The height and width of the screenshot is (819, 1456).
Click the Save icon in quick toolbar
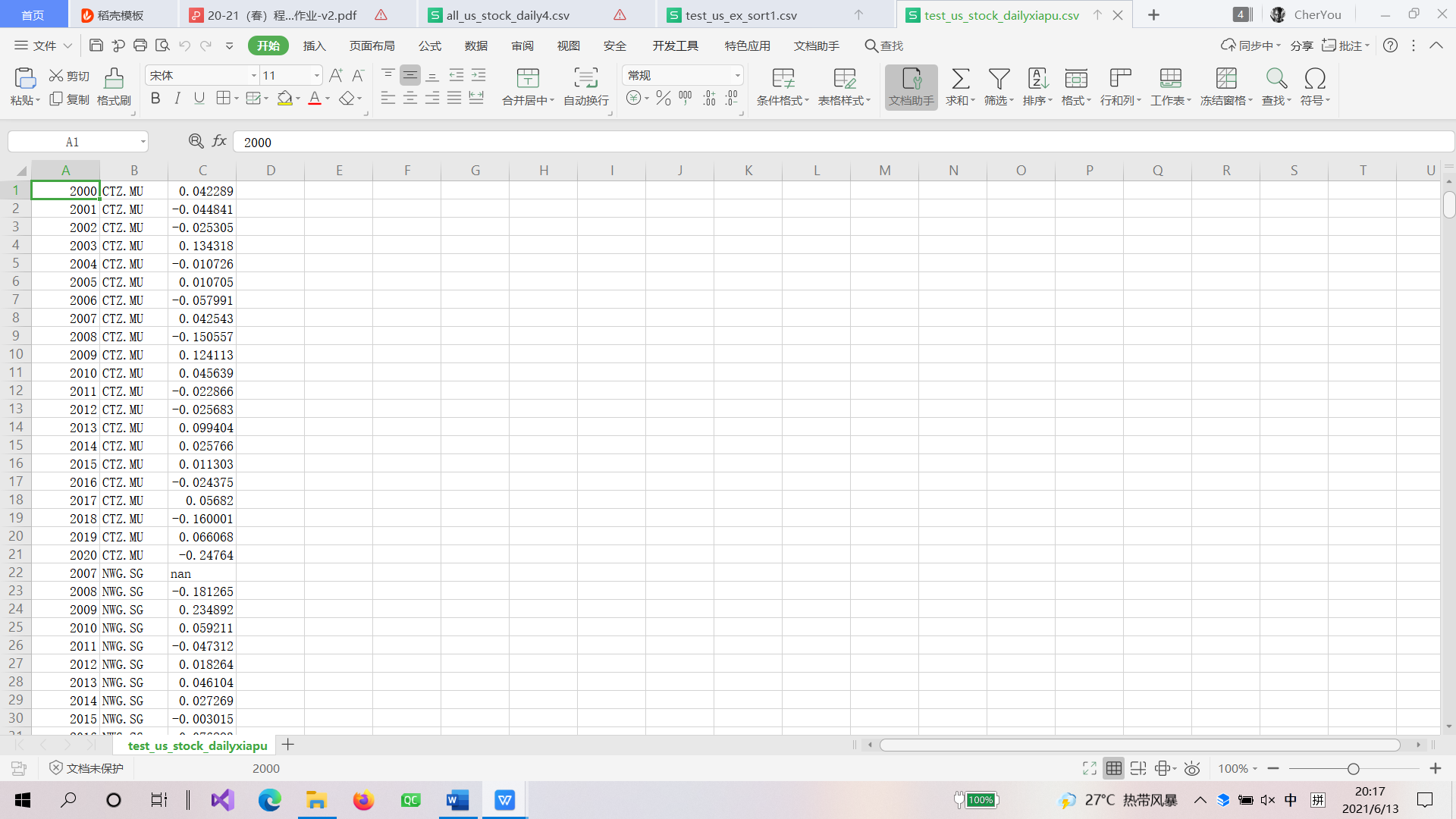(x=96, y=45)
